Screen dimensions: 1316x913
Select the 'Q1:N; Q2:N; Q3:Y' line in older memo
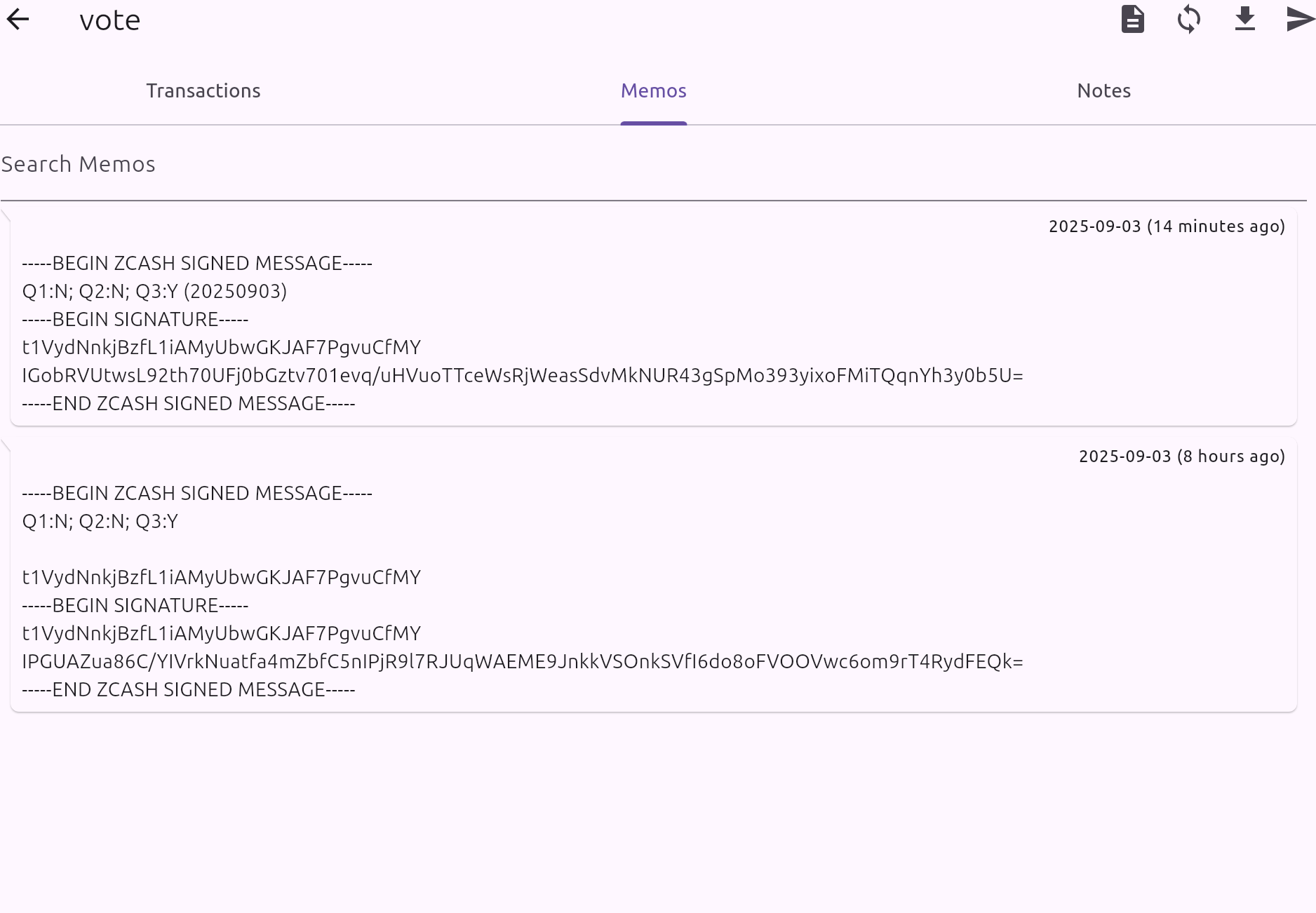tap(100, 522)
